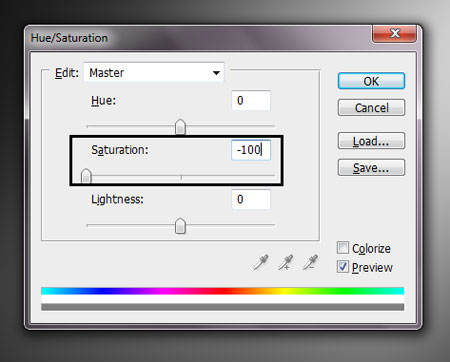Uncheck the Preview checkbox
Viewport: 450px width, 362px height.
(343, 267)
